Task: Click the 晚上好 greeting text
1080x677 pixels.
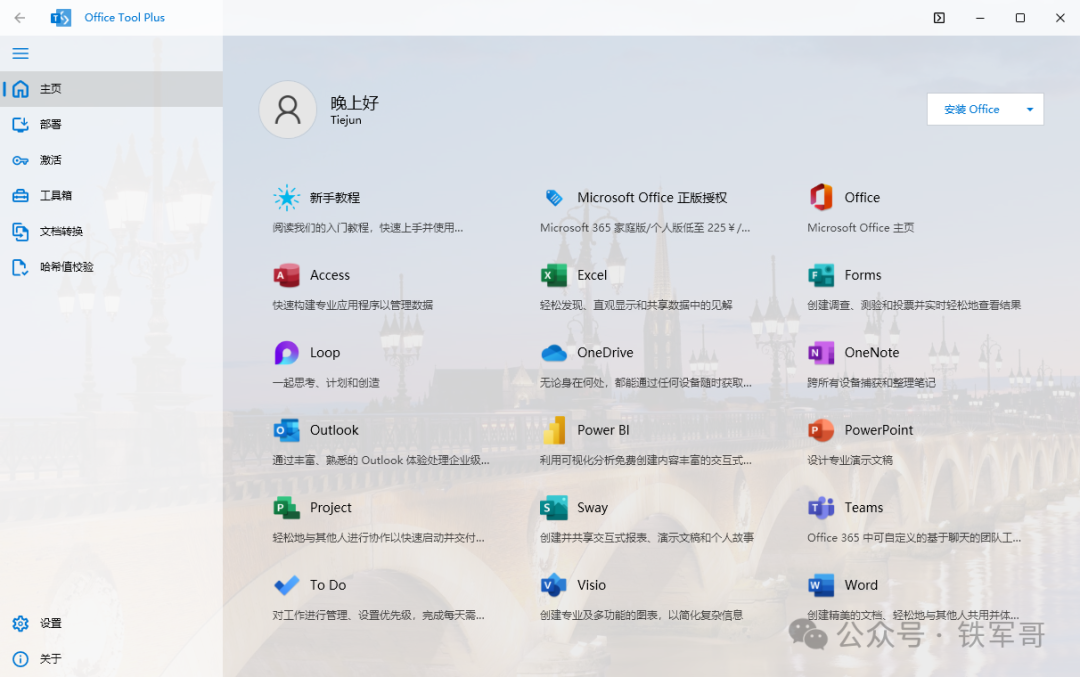Action: point(355,103)
